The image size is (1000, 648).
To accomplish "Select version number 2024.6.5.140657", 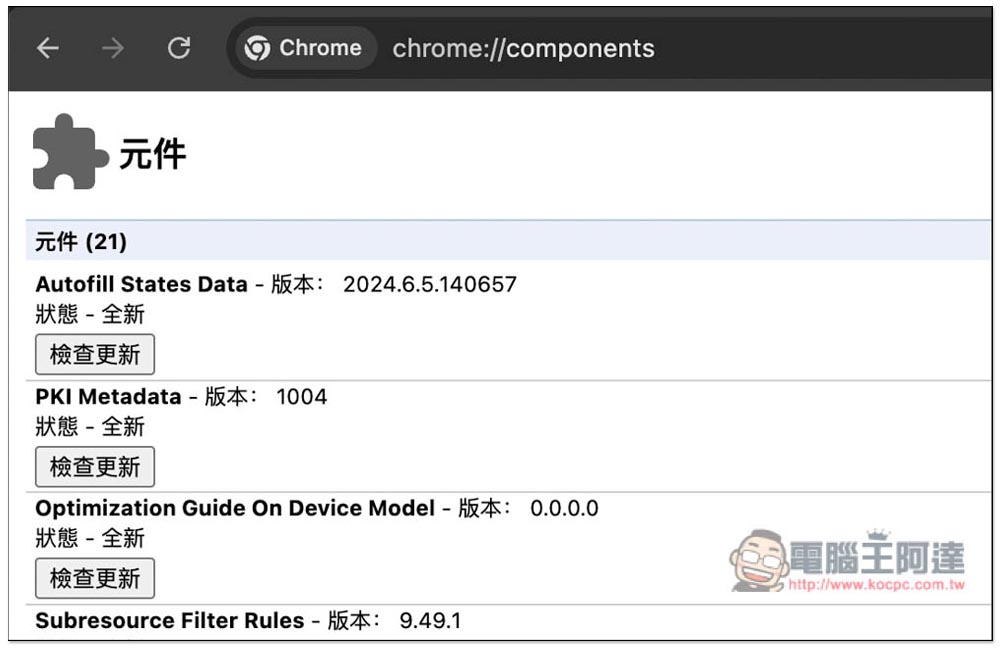I will point(430,284).
